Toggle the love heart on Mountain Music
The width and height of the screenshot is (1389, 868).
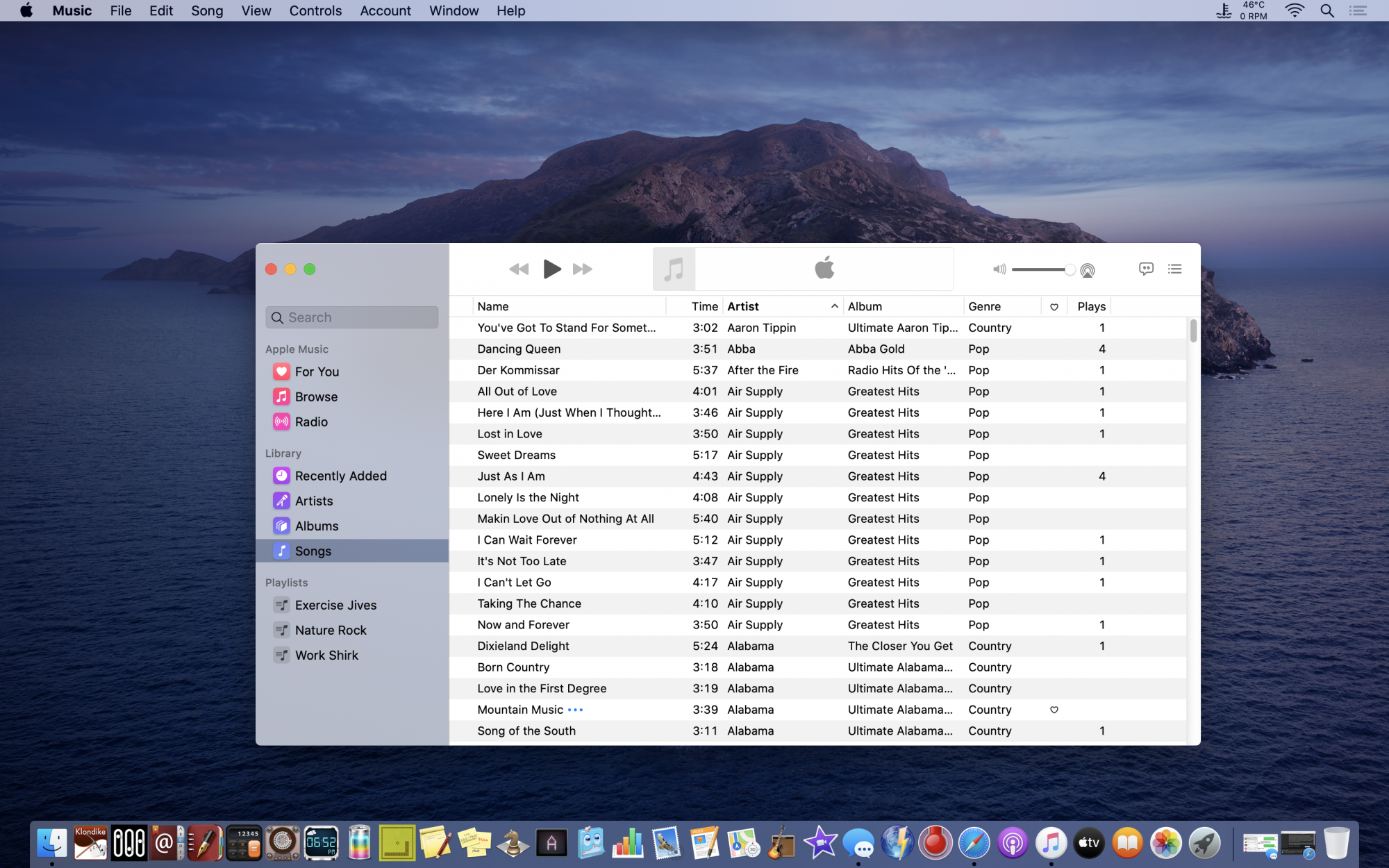coord(1054,710)
